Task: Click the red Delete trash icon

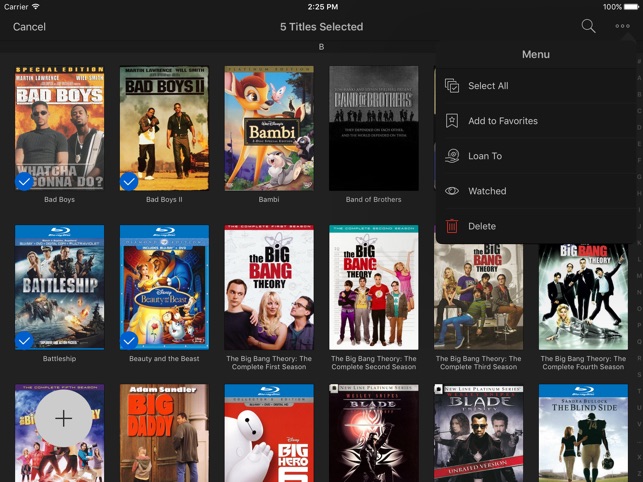Action: pos(452,226)
